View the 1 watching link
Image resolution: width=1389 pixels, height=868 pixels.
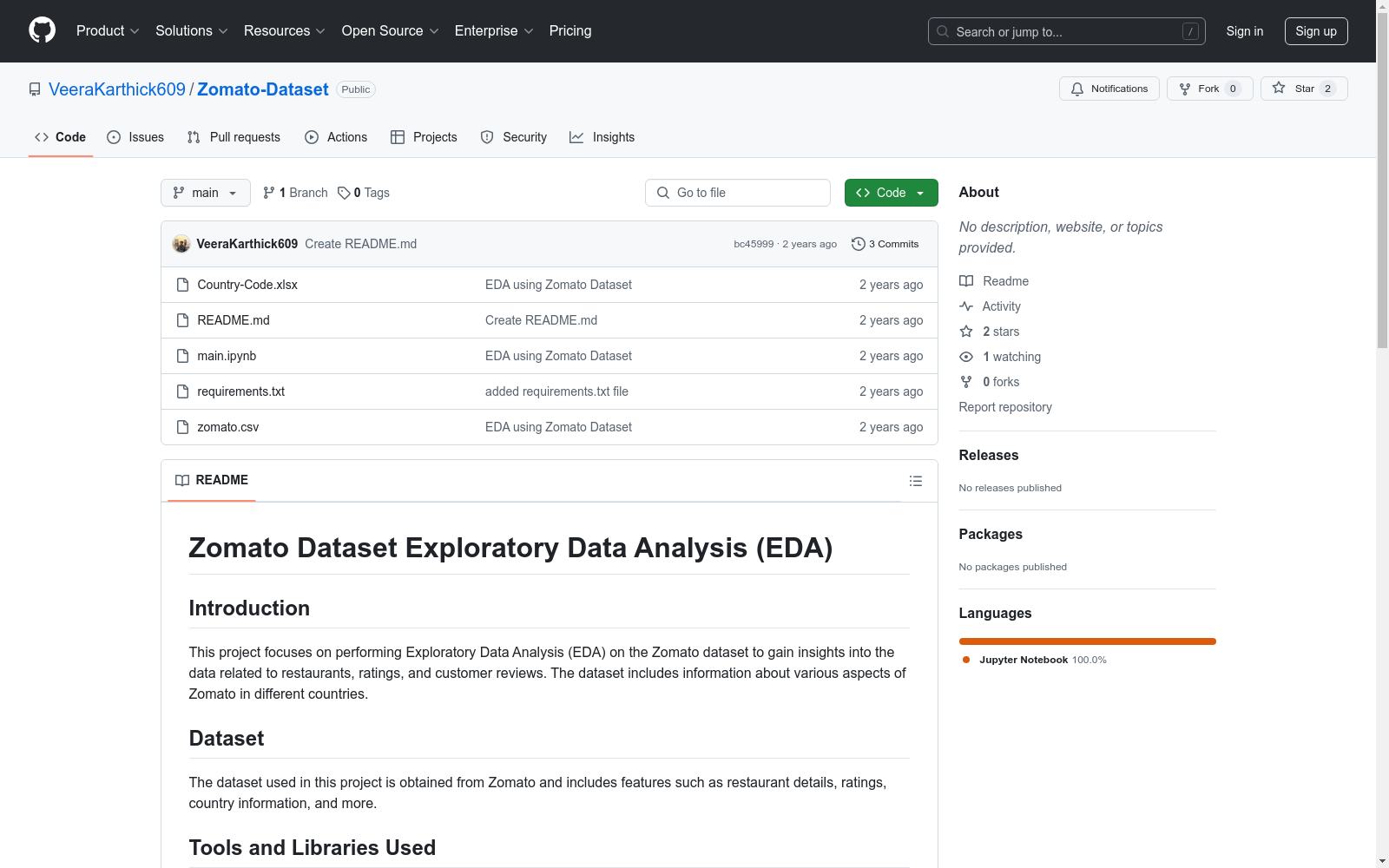[x=1000, y=357]
